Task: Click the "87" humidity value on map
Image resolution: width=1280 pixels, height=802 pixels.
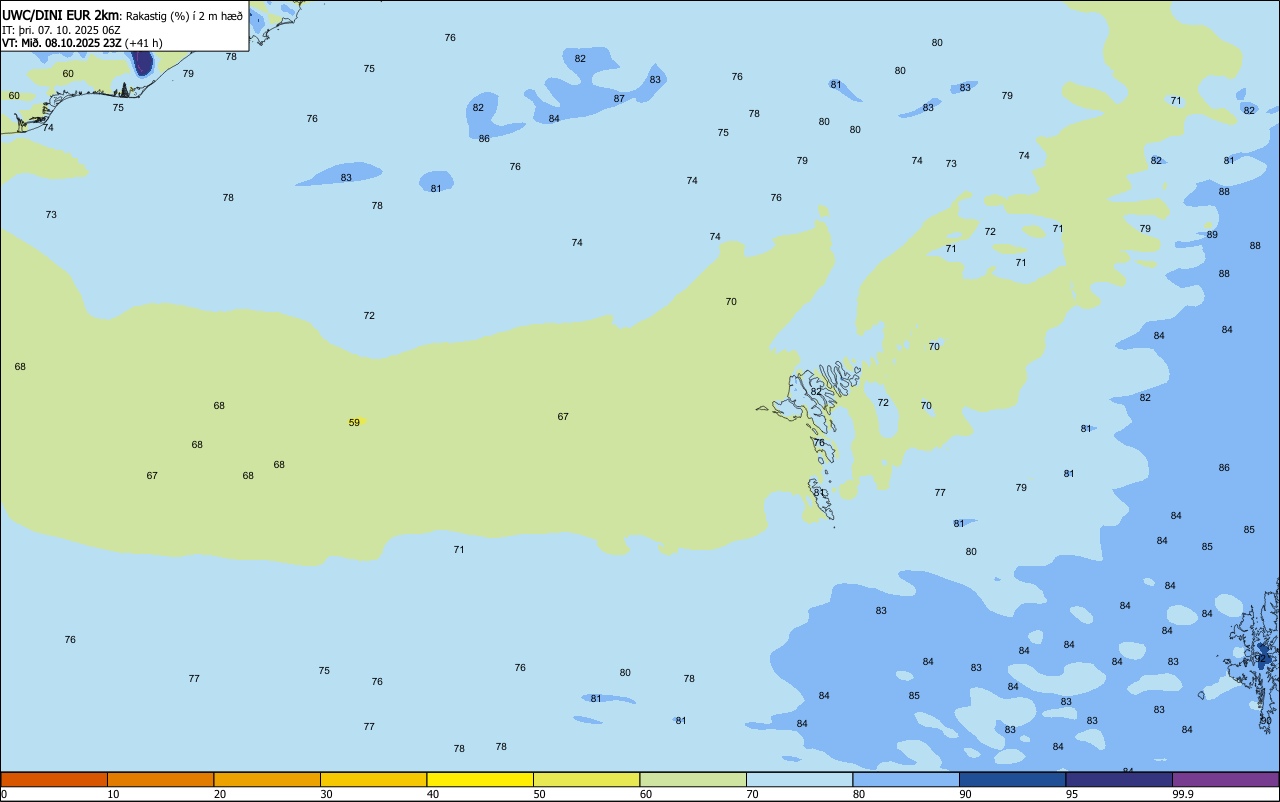Action: click(619, 99)
